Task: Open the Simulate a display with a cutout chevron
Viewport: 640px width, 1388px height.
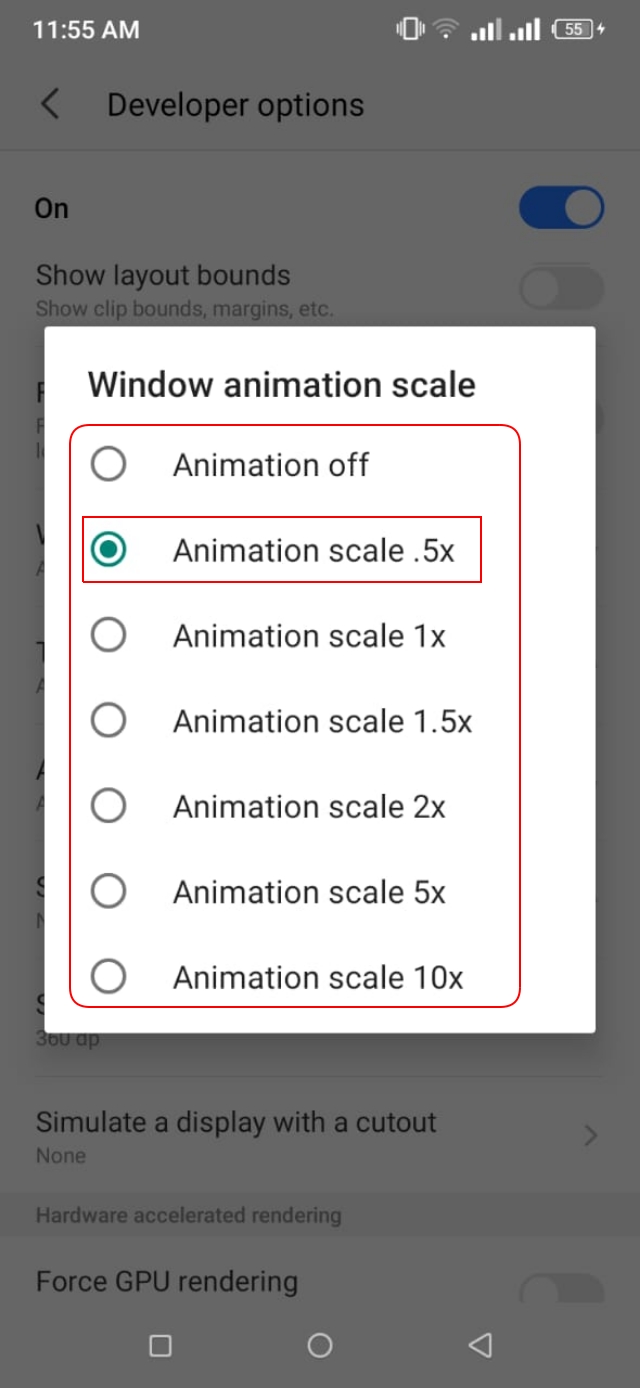Action: pyautogui.click(x=590, y=1135)
